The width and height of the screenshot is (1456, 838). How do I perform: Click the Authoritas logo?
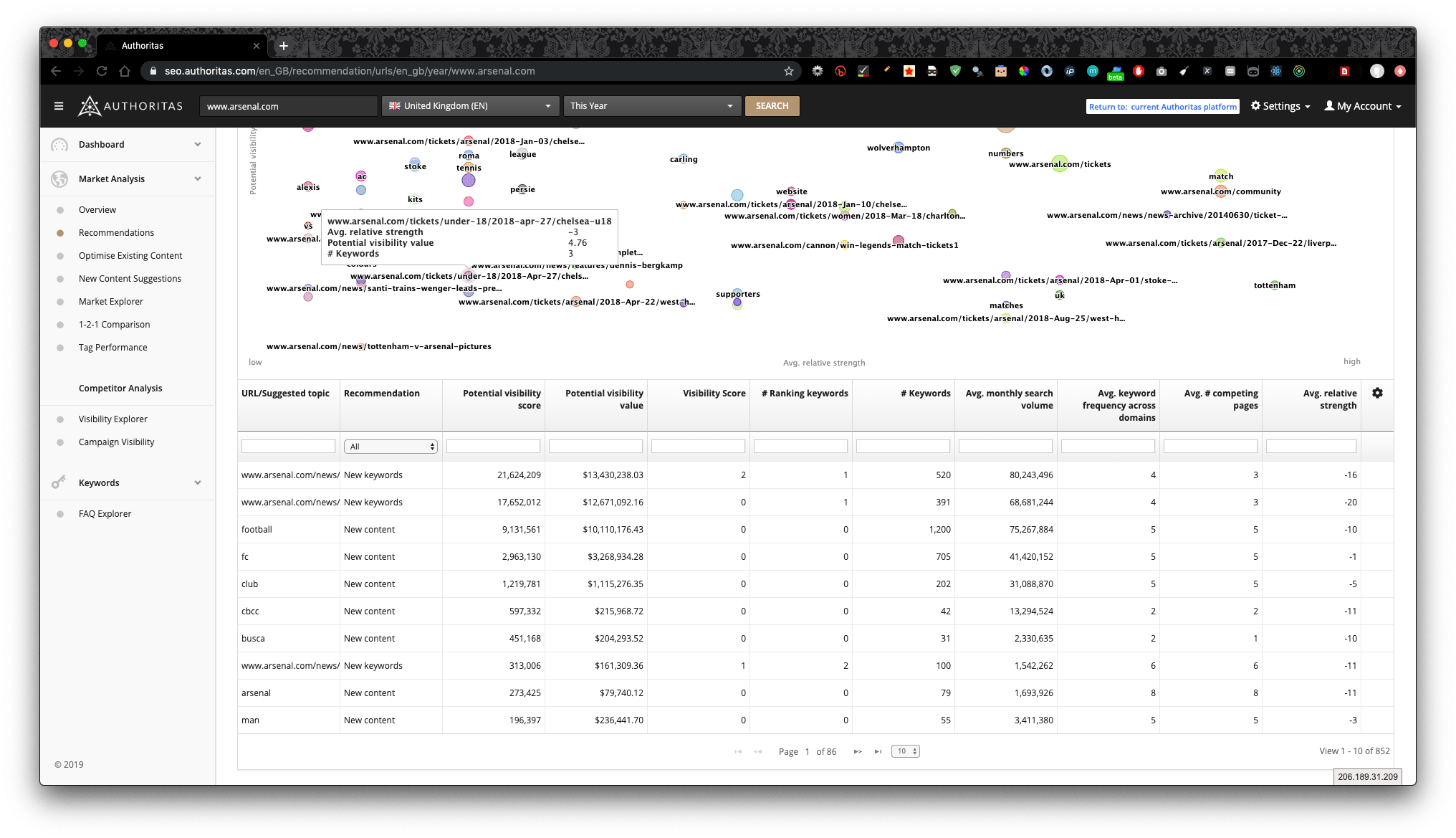[x=130, y=106]
